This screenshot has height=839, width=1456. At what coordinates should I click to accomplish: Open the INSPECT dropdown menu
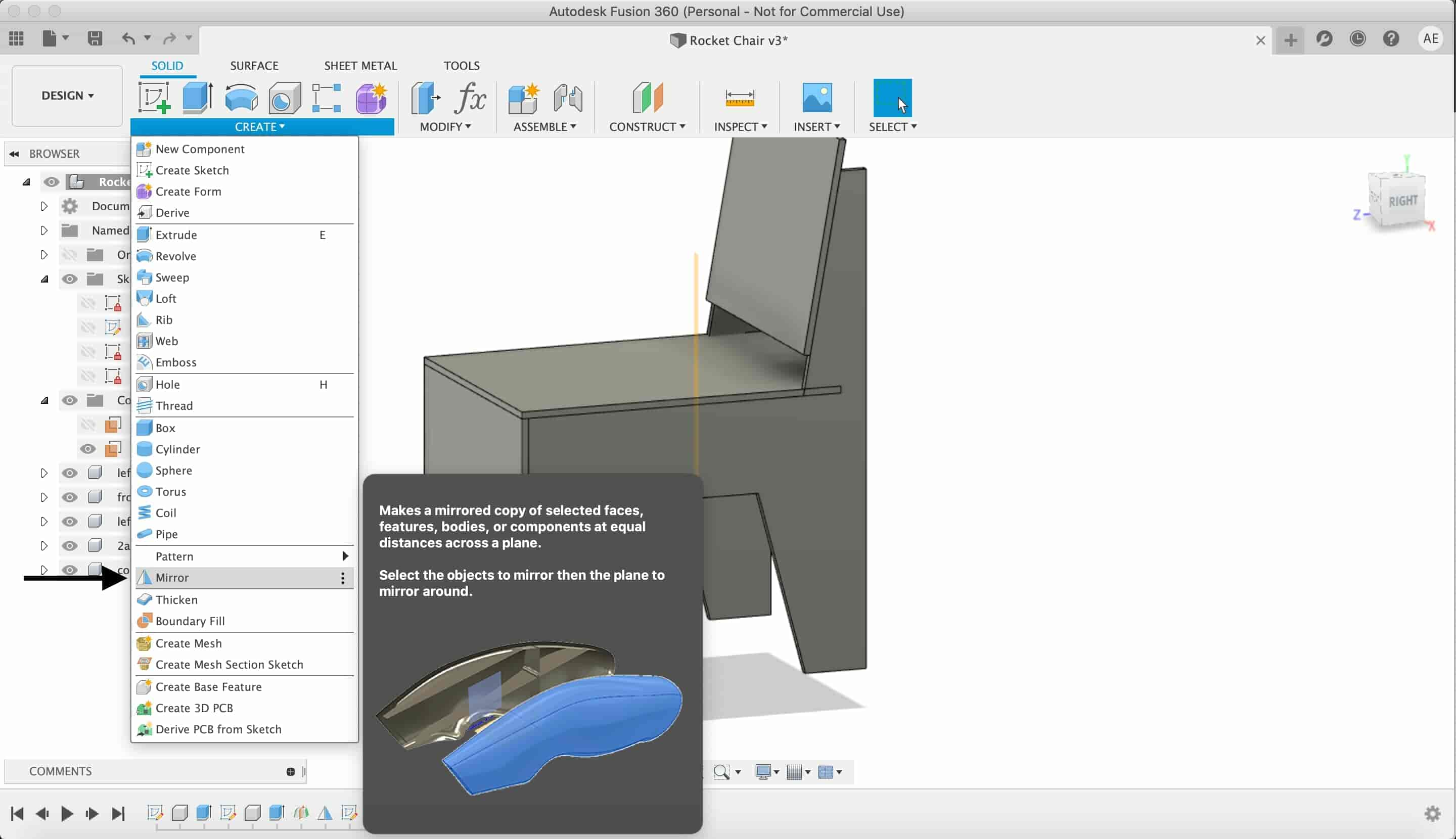point(740,126)
